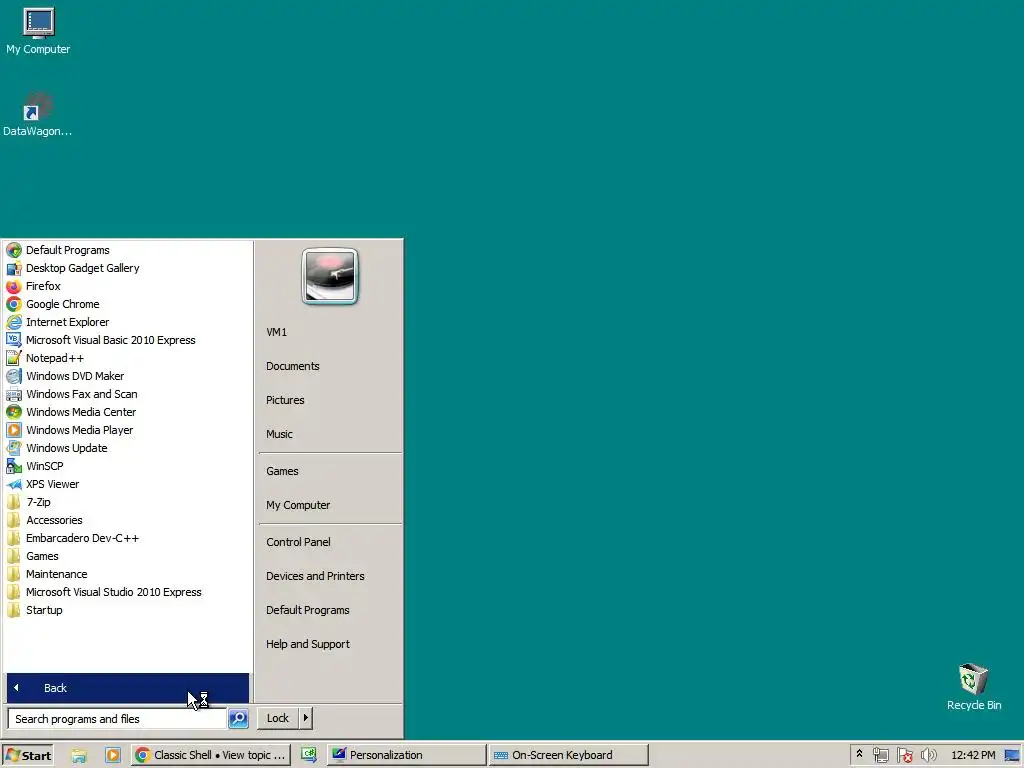
Task: Click the Lock button
Action: [x=278, y=718]
